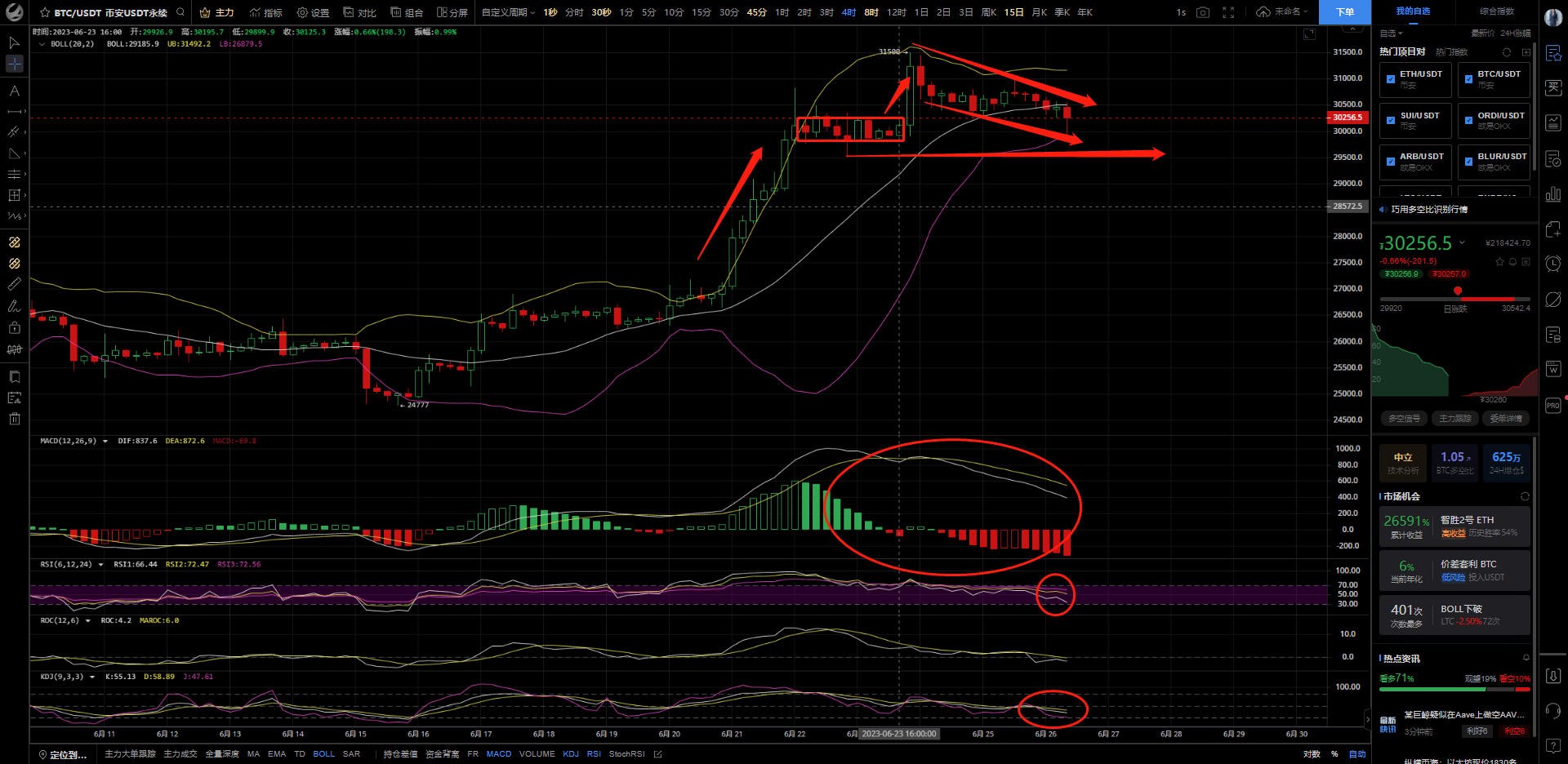Select the 我的自选 tab
This screenshot has width=1568, height=764.
click(x=1413, y=11)
